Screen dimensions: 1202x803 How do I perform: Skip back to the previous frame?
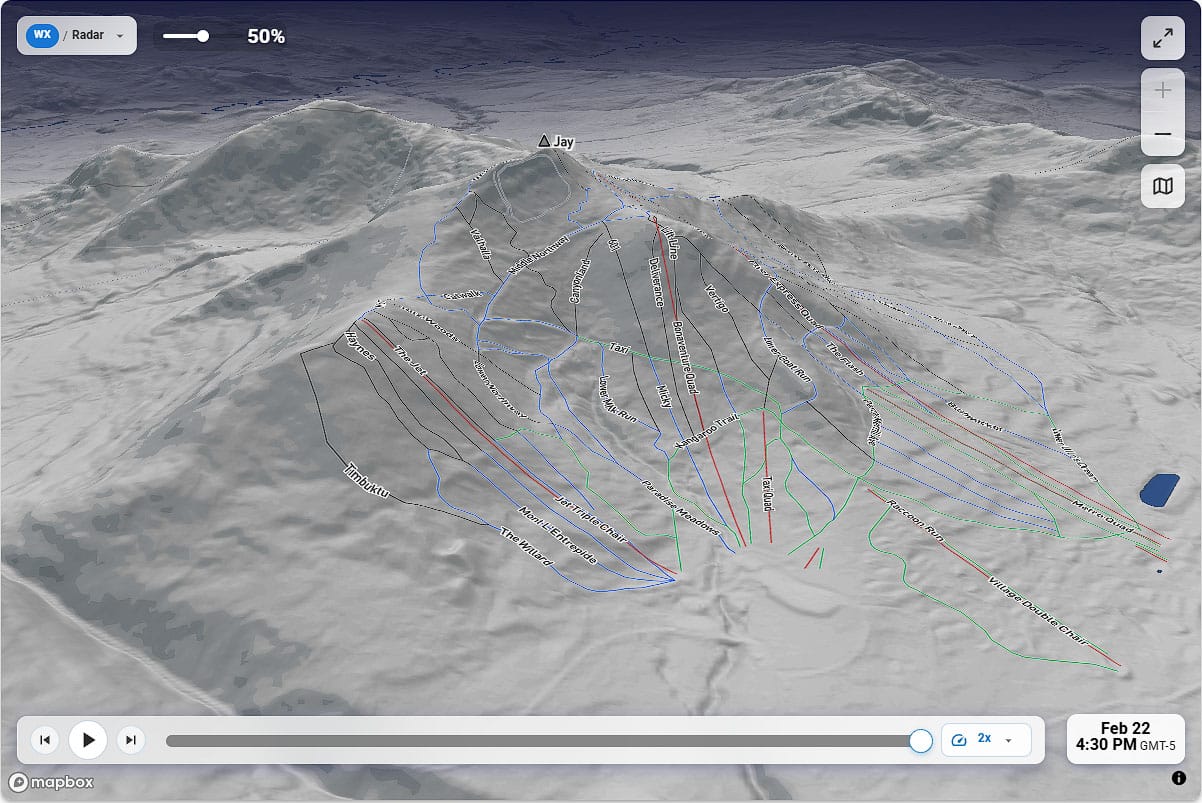point(44,740)
